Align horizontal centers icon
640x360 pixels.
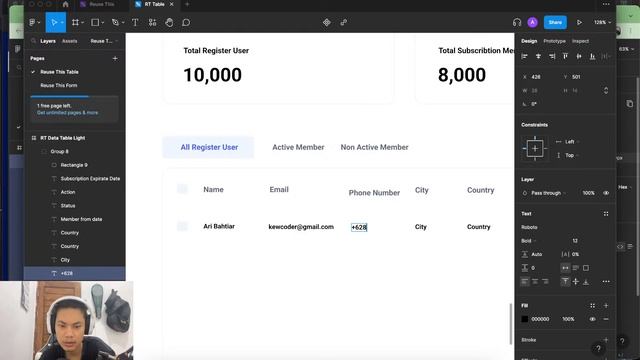click(x=538, y=56)
